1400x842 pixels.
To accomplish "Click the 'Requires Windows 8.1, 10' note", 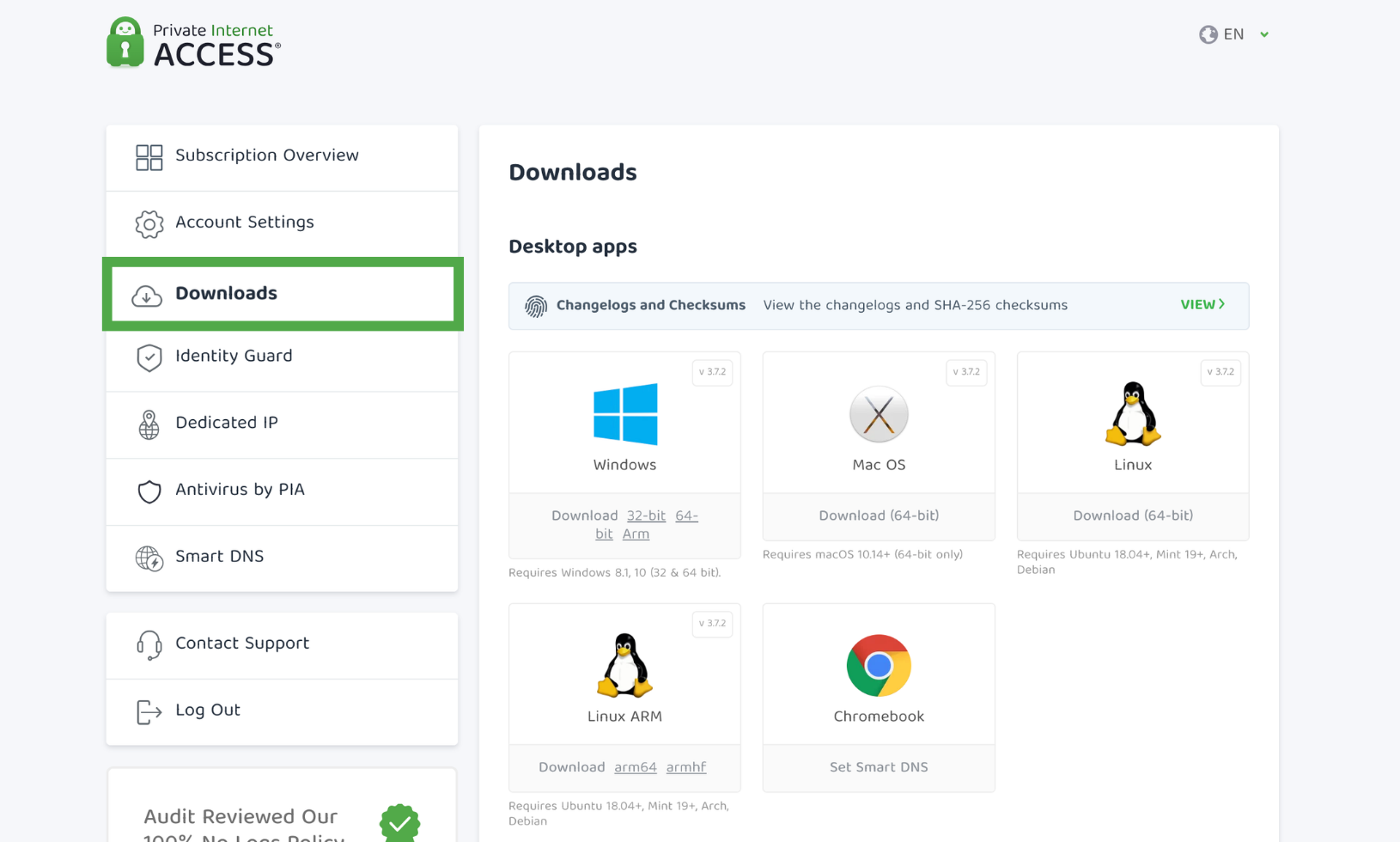I will pos(615,572).
